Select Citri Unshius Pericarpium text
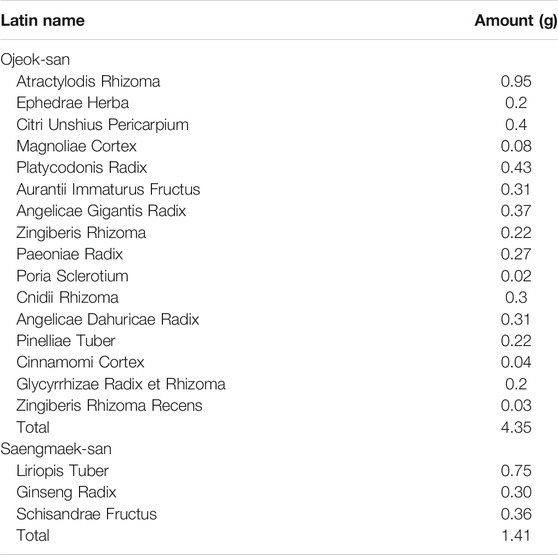Viewport: 558px width, 555px height. [102, 125]
